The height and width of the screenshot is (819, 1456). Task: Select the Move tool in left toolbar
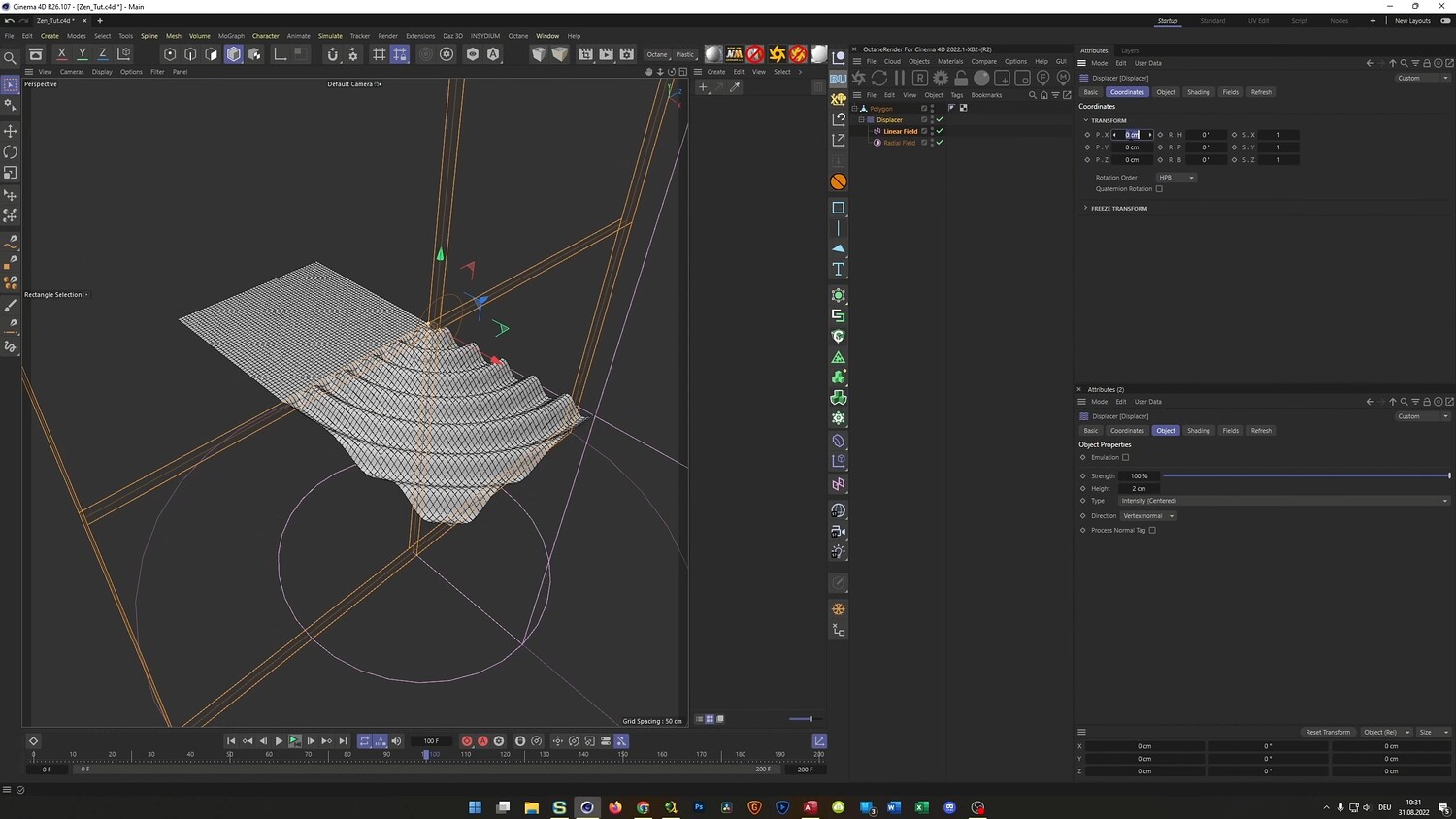click(11, 131)
